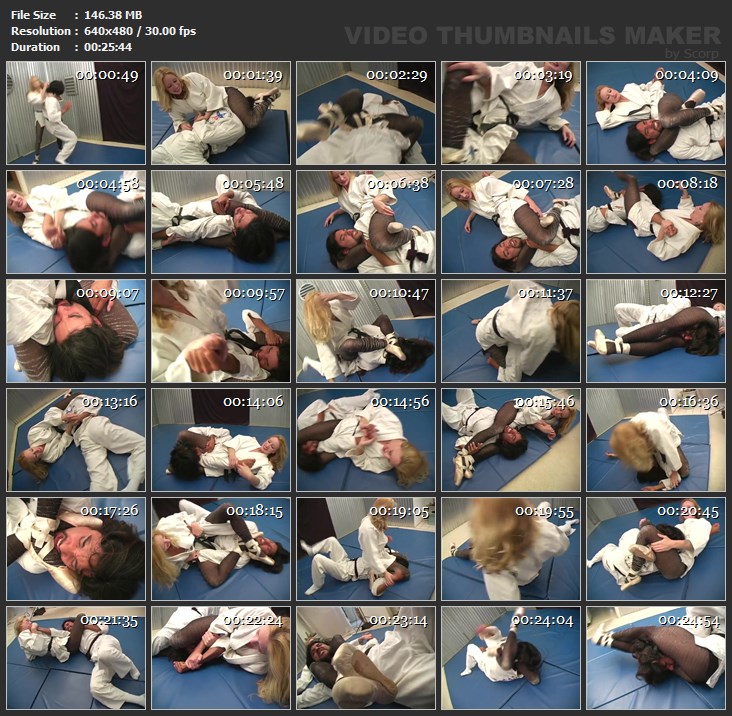Click the 00:13:16 frame
The image size is (732, 716).
pos(76,440)
